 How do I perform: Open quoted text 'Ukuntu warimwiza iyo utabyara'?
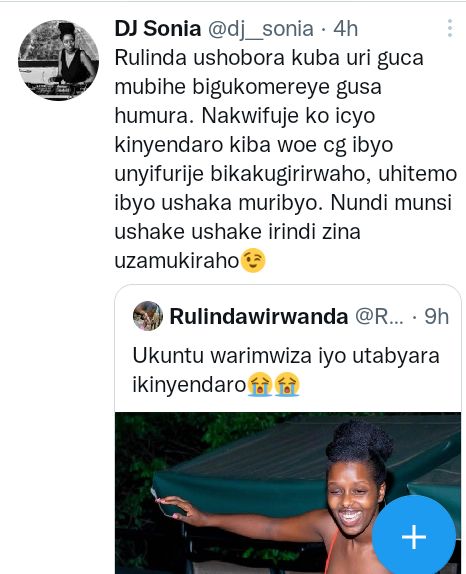point(286,356)
